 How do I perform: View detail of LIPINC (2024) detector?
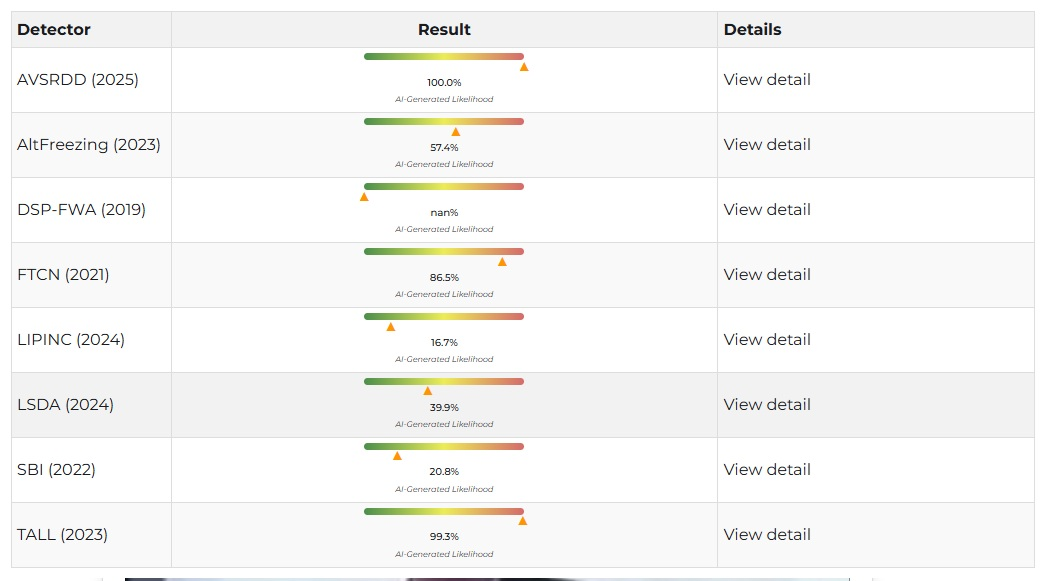[767, 340]
